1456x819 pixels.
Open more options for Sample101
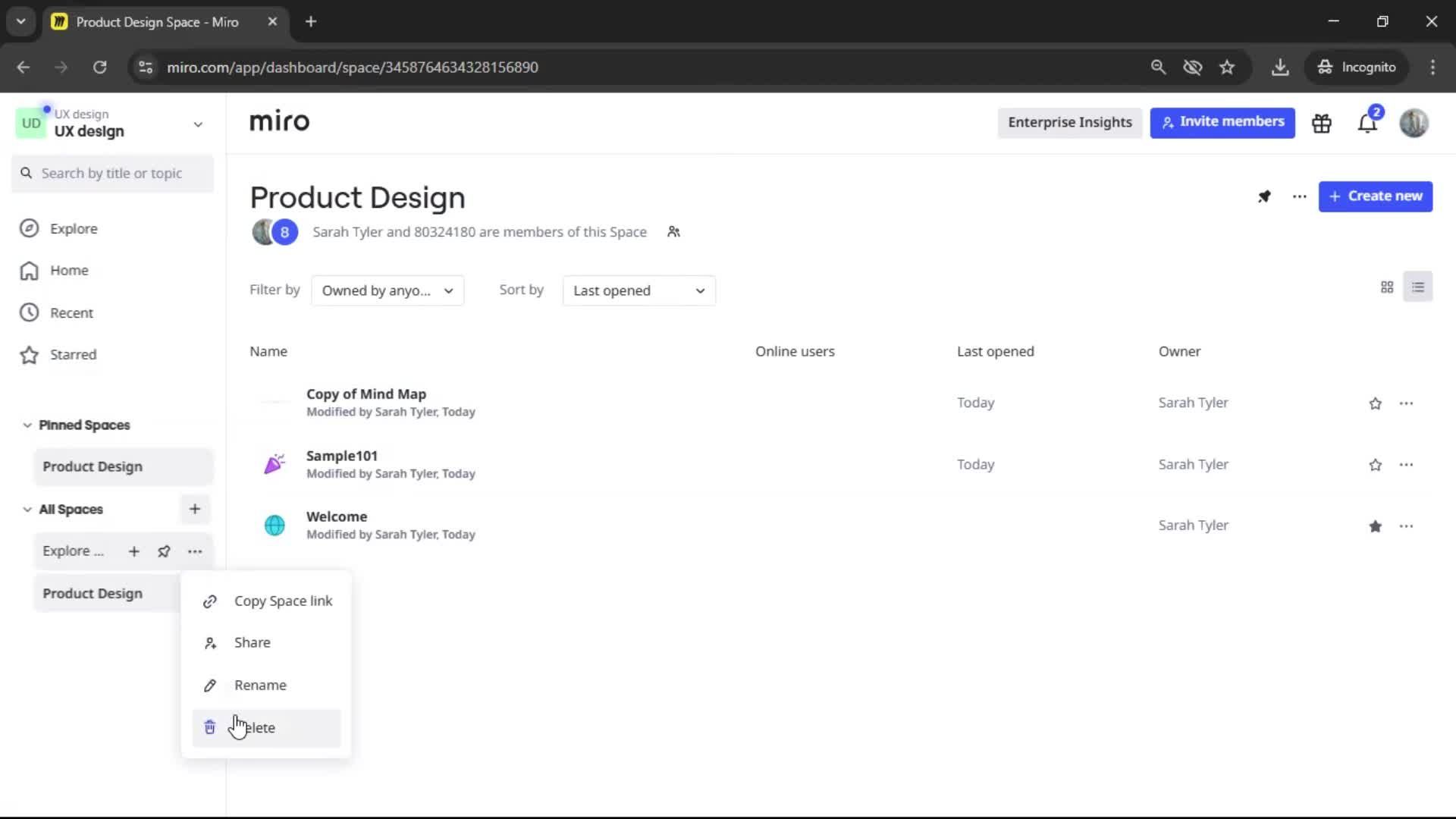tap(1407, 465)
